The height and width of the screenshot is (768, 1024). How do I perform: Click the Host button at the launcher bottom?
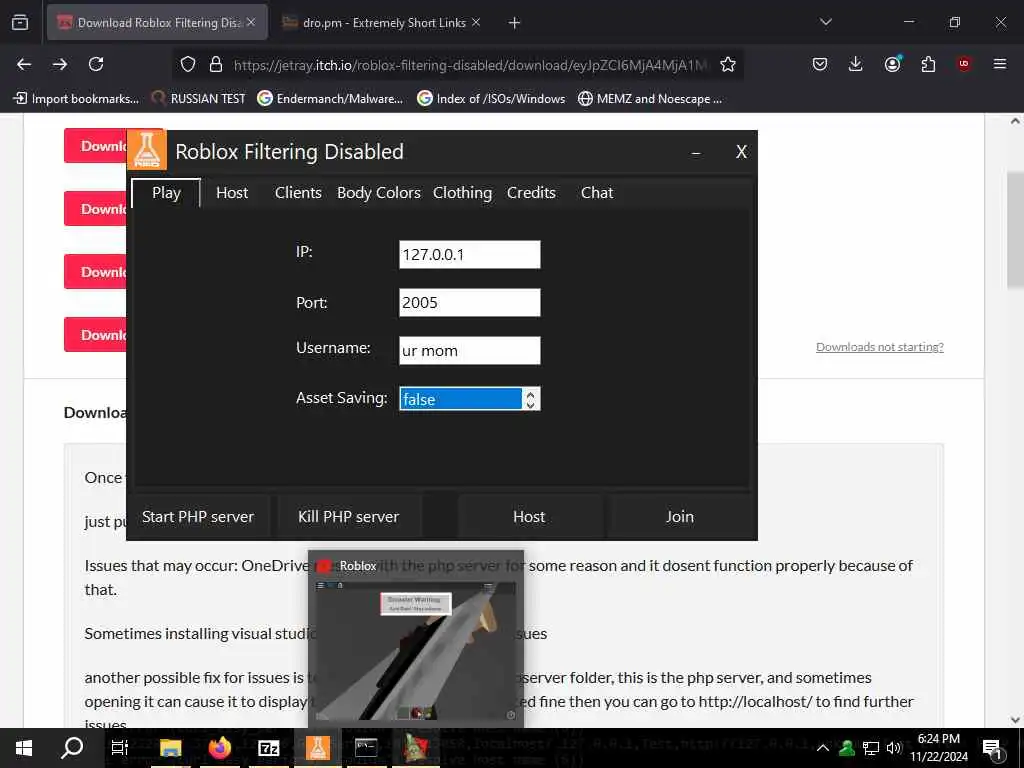(x=529, y=517)
